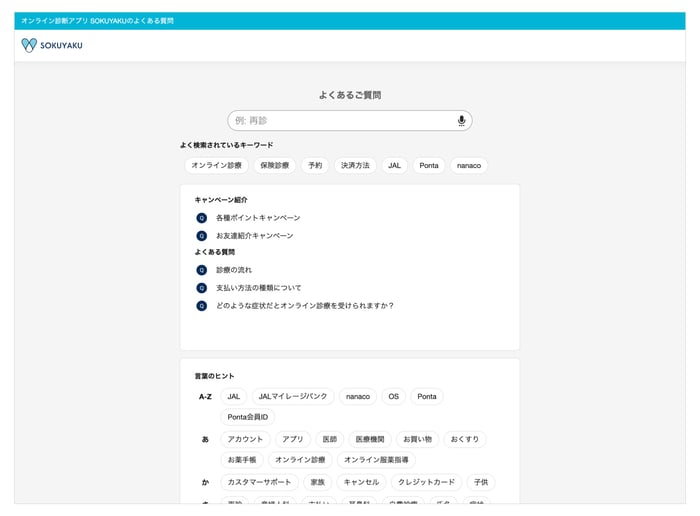Choose Ponta tag in A-Z word hints
This screenshot has width=700, height=516.
[427, 396]
